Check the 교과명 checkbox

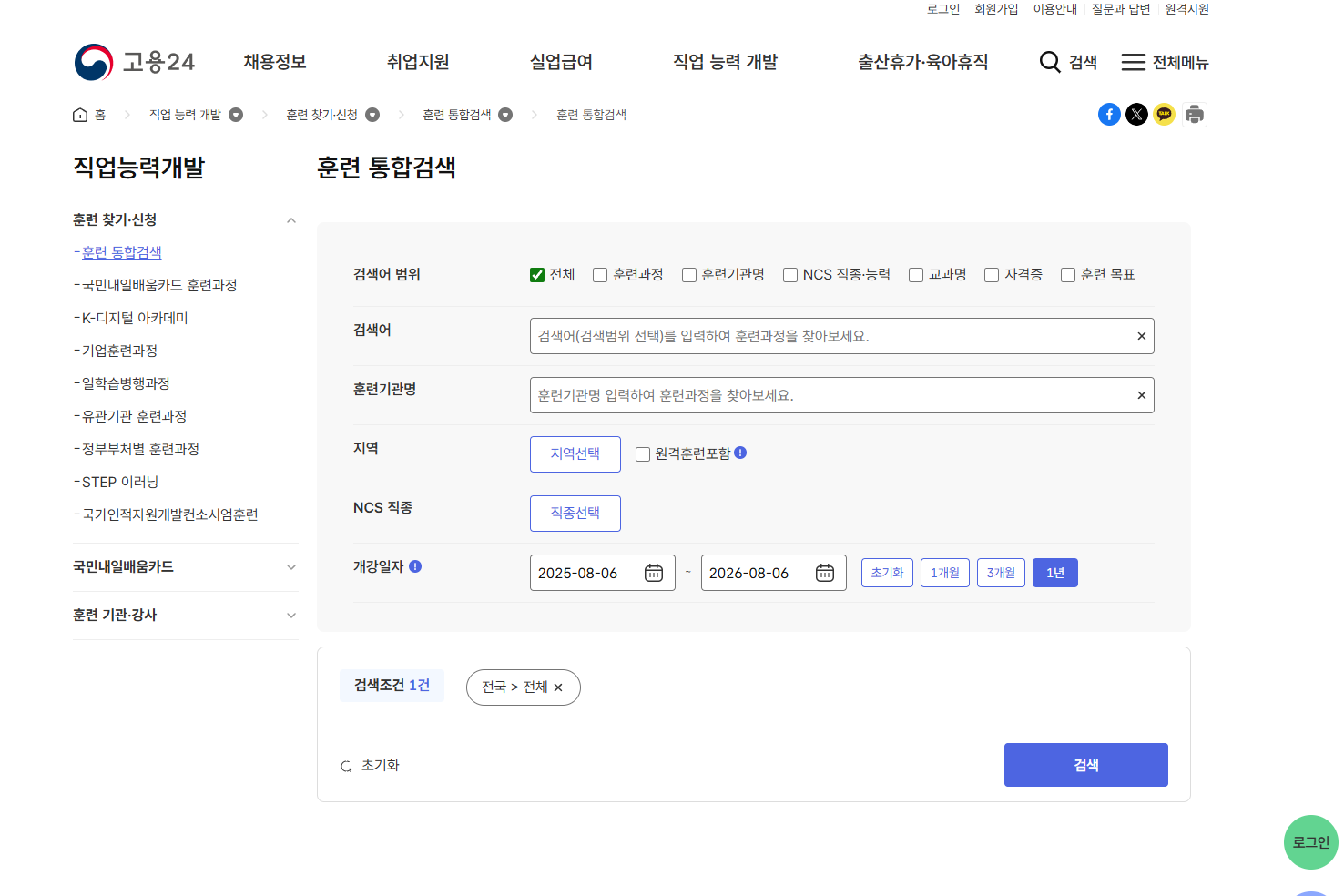pyautogui.click(x=916, y=275)
